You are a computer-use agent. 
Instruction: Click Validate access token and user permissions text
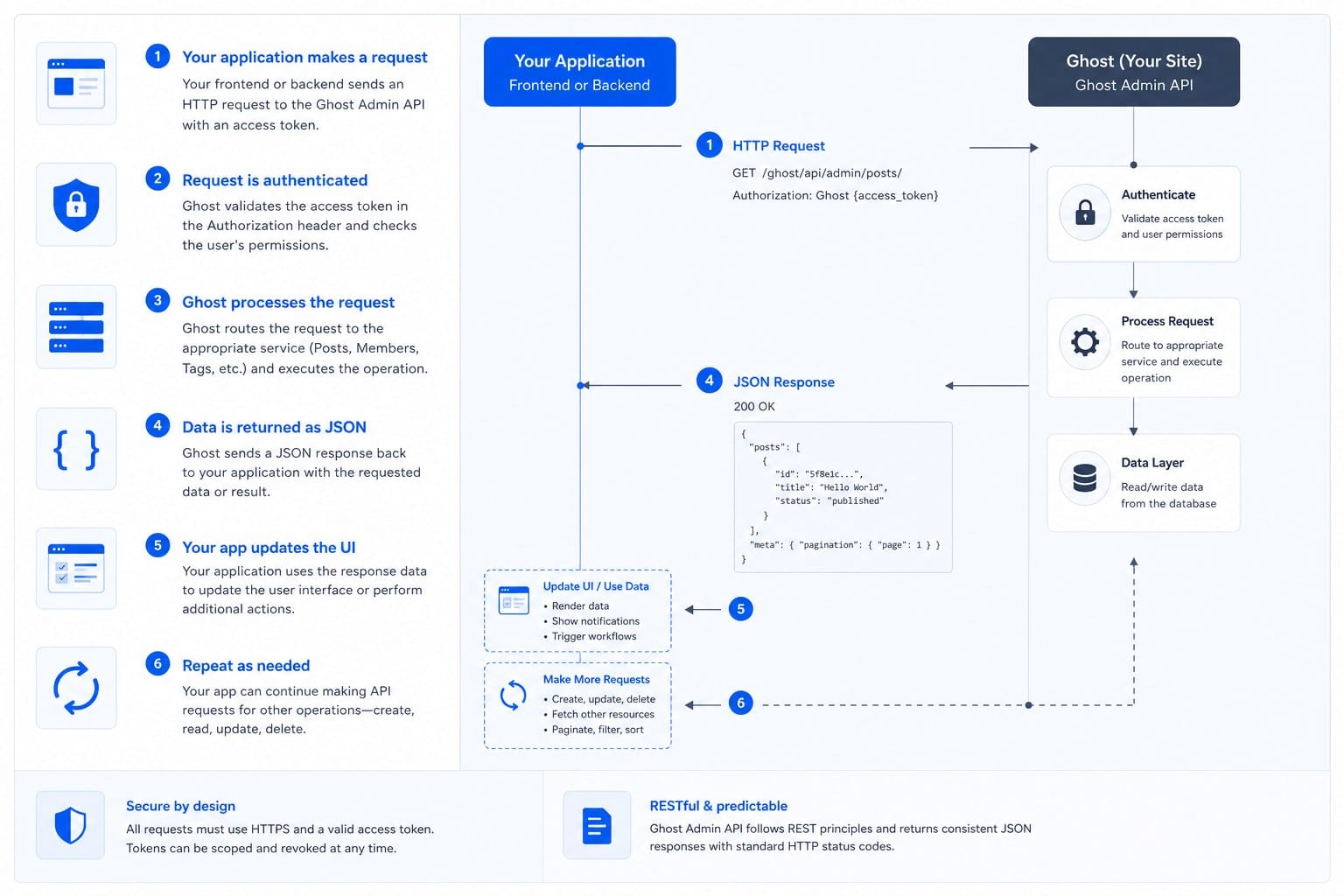[1172, 227]
